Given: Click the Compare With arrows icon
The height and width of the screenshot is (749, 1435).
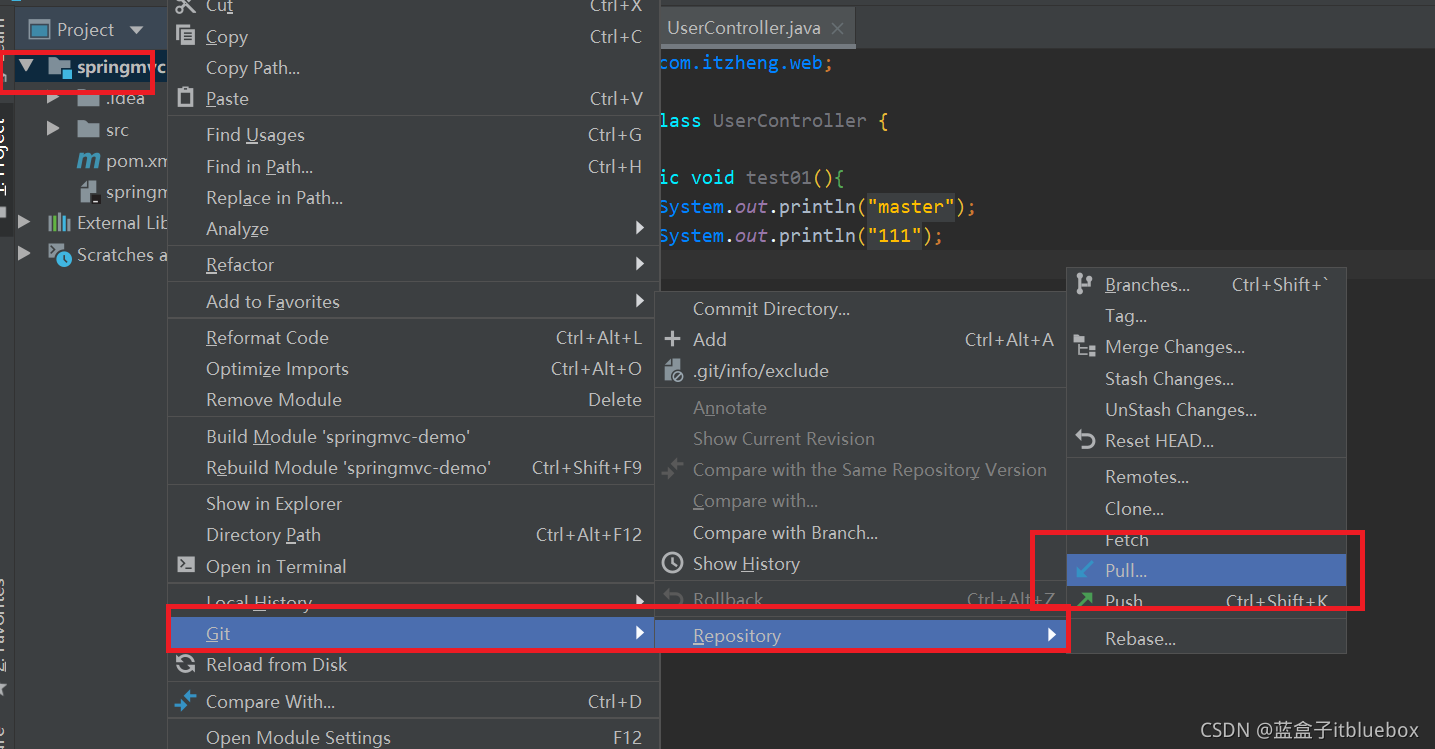Looking at the screenshot, I should (185, 701).
